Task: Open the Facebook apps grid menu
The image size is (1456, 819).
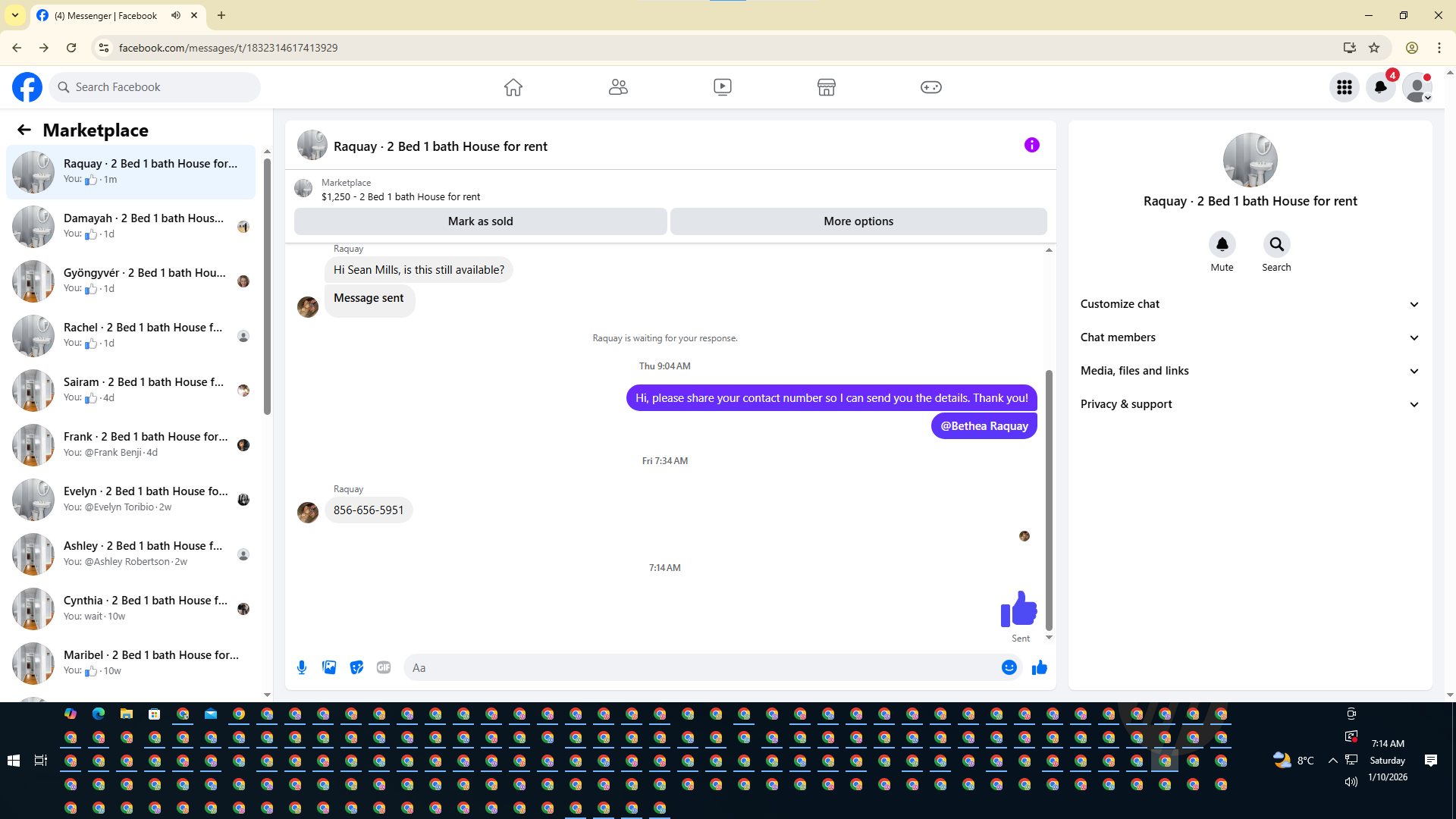Action: [1344, 87]
